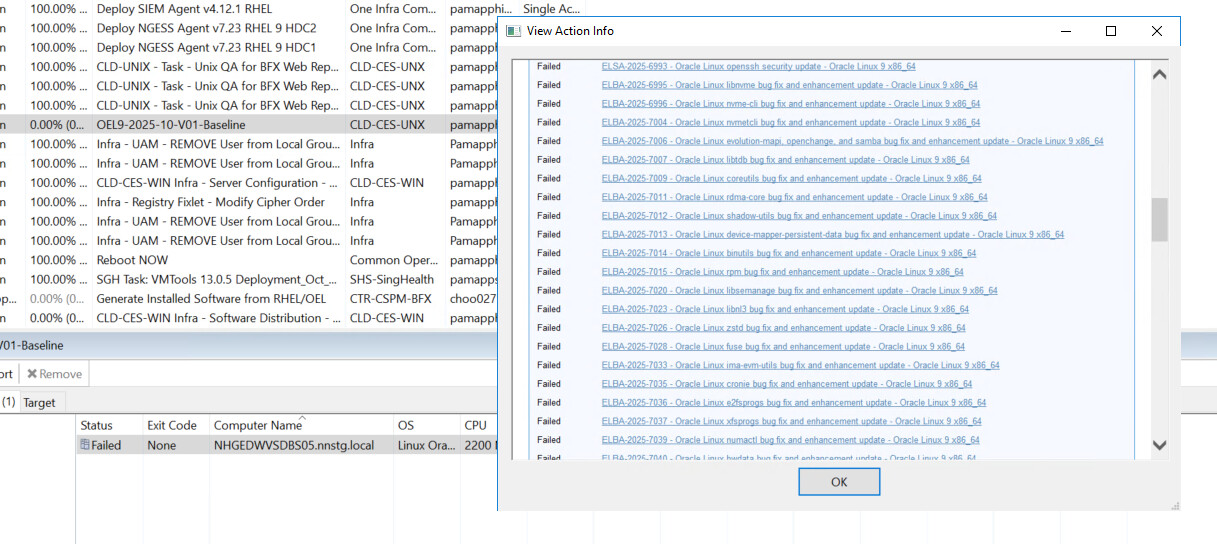Open ELSA-2025-6993 openssh security update link
1217x544 pixels.
click(x=758, y=67)
